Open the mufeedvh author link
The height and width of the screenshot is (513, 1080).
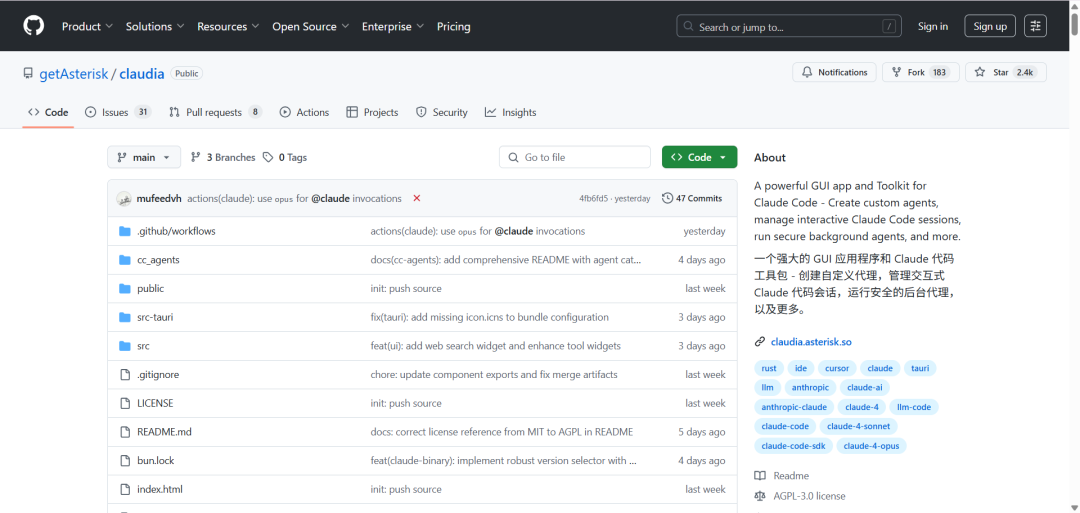(159, 198)
